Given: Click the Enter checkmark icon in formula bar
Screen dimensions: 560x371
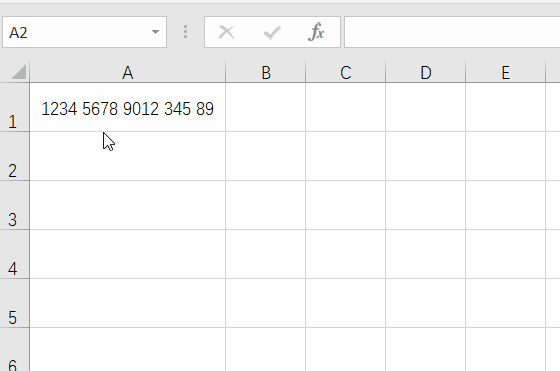Looking at the screenshot, I should (272, 32).
